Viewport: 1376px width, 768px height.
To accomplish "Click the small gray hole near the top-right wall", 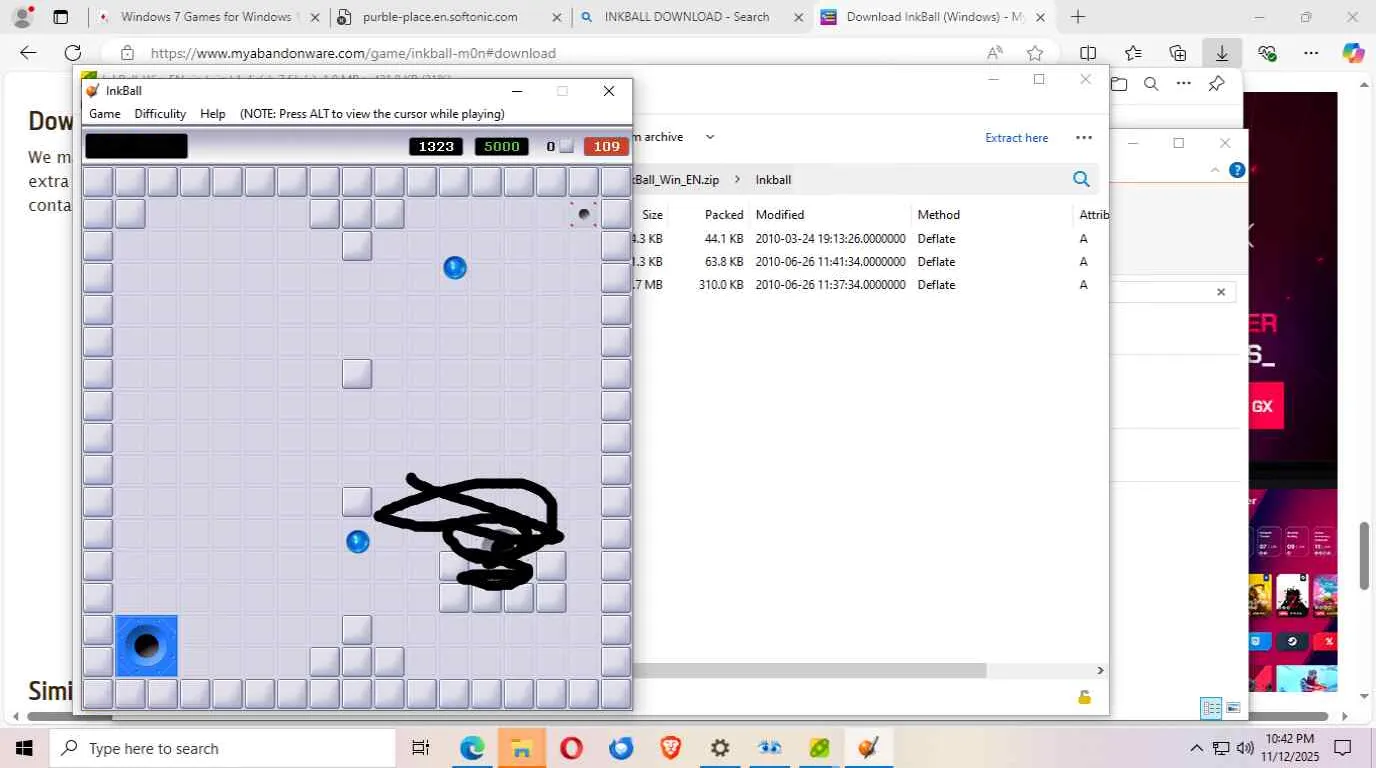I will [584, 214].
